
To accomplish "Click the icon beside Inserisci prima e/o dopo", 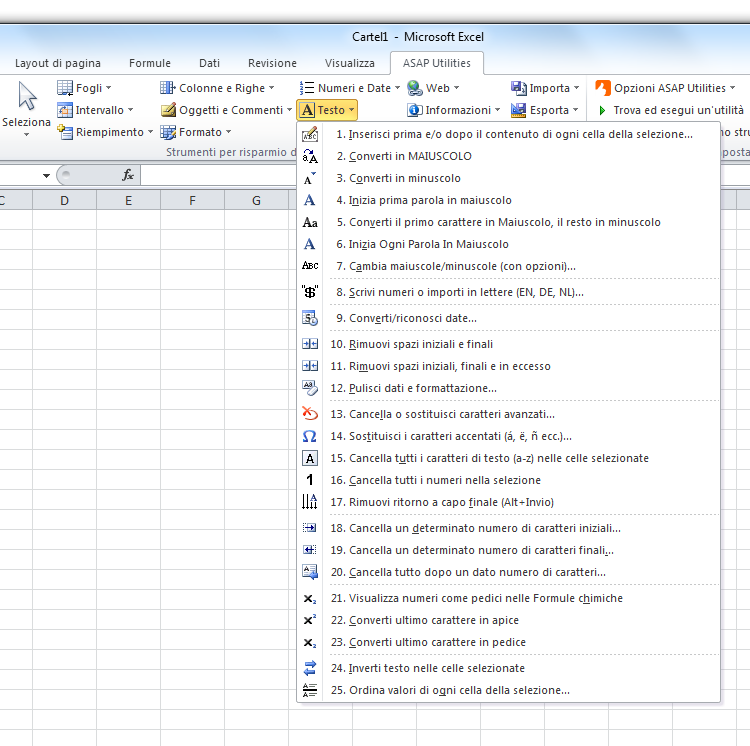I will pyautogui.click(x=310, y=134).
